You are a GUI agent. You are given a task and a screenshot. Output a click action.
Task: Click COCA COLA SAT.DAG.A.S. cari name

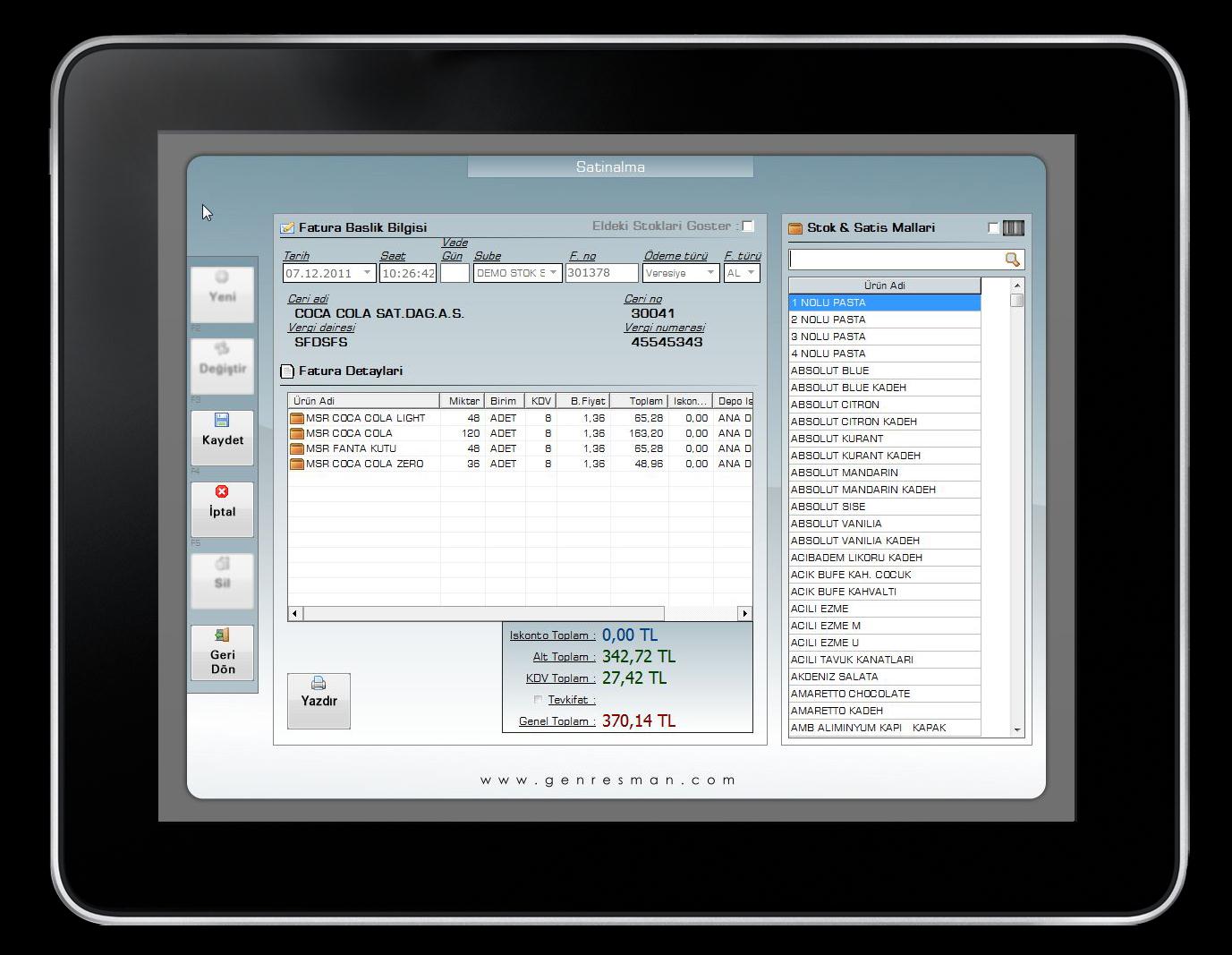pyautogui.click(x=379, y=313)
